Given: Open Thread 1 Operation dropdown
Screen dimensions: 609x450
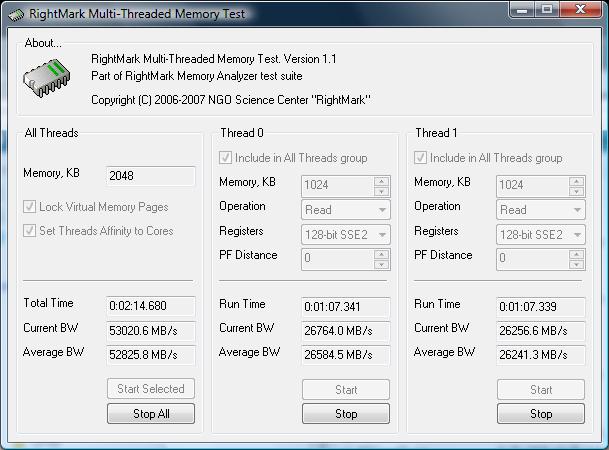Looking at the screenshot, I should pyautogui.click(x=541, y=210).
